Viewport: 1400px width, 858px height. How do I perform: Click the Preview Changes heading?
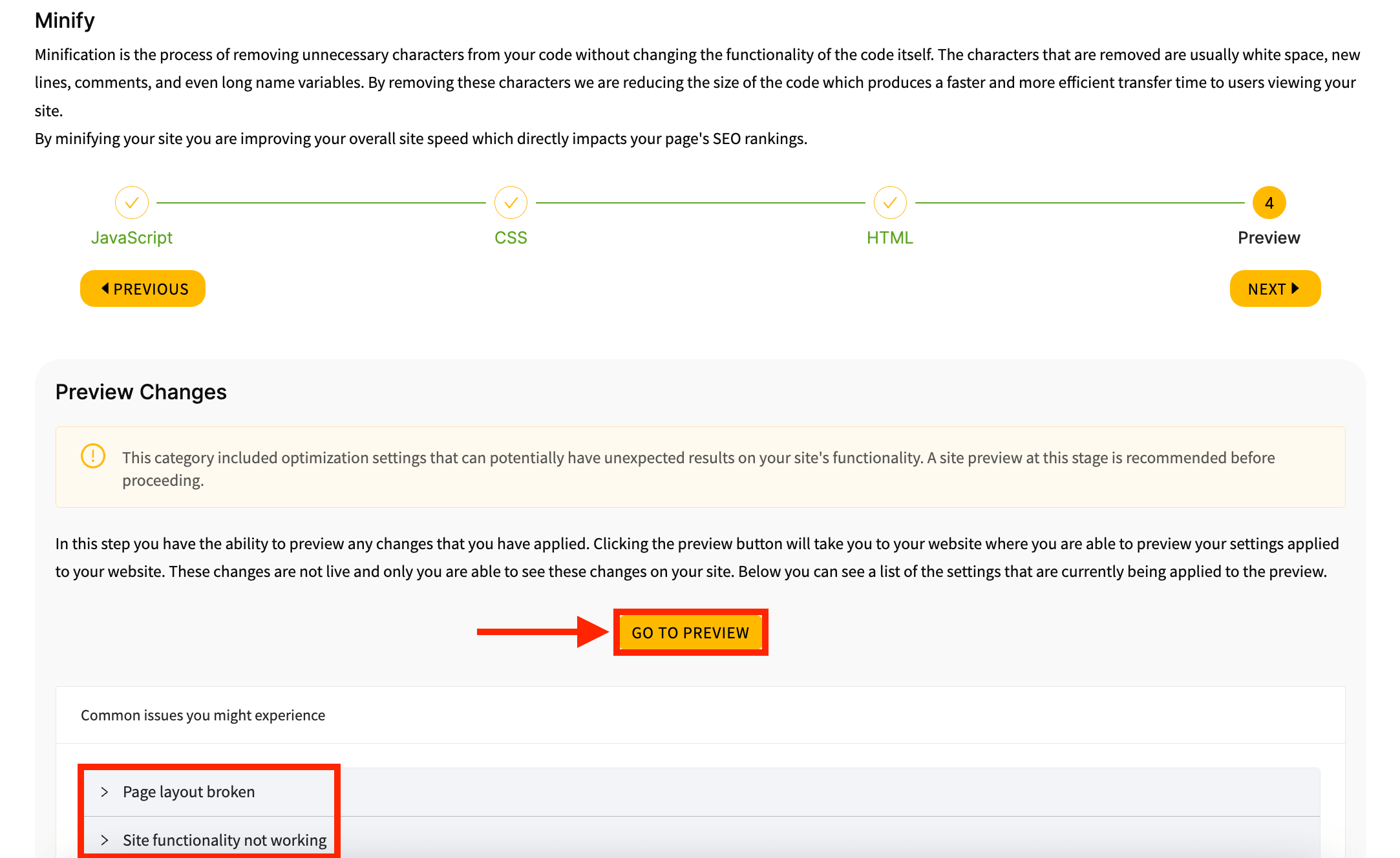(141, 392)
